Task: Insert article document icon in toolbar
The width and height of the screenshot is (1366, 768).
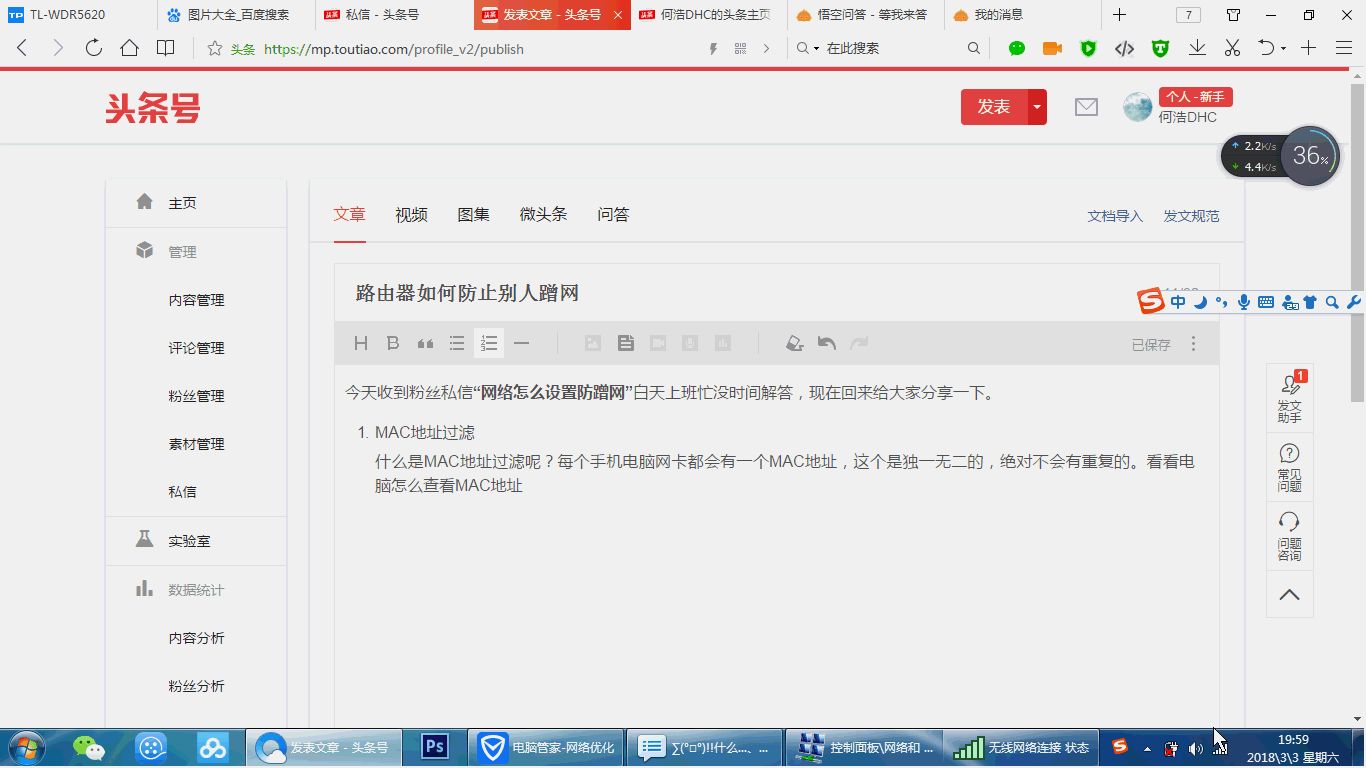Action: 626,343
